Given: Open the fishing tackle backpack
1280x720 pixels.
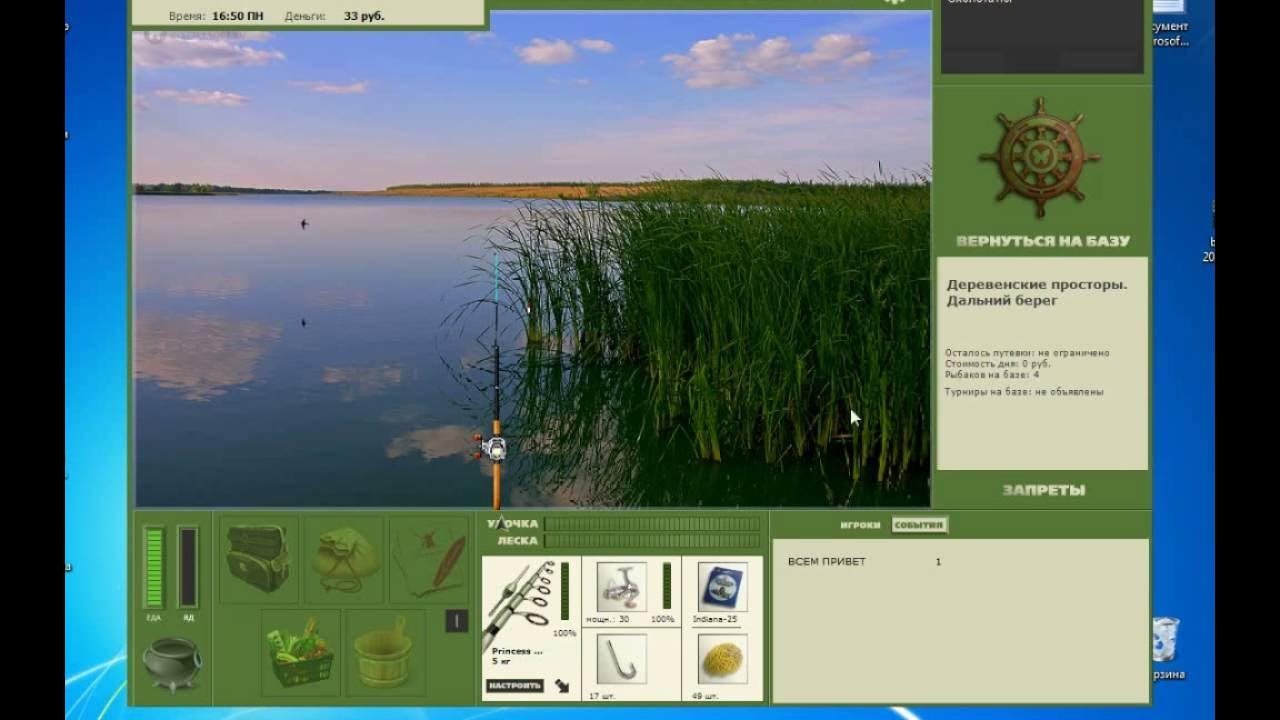Looking at the screenshot, I should [x=258, y=559].
